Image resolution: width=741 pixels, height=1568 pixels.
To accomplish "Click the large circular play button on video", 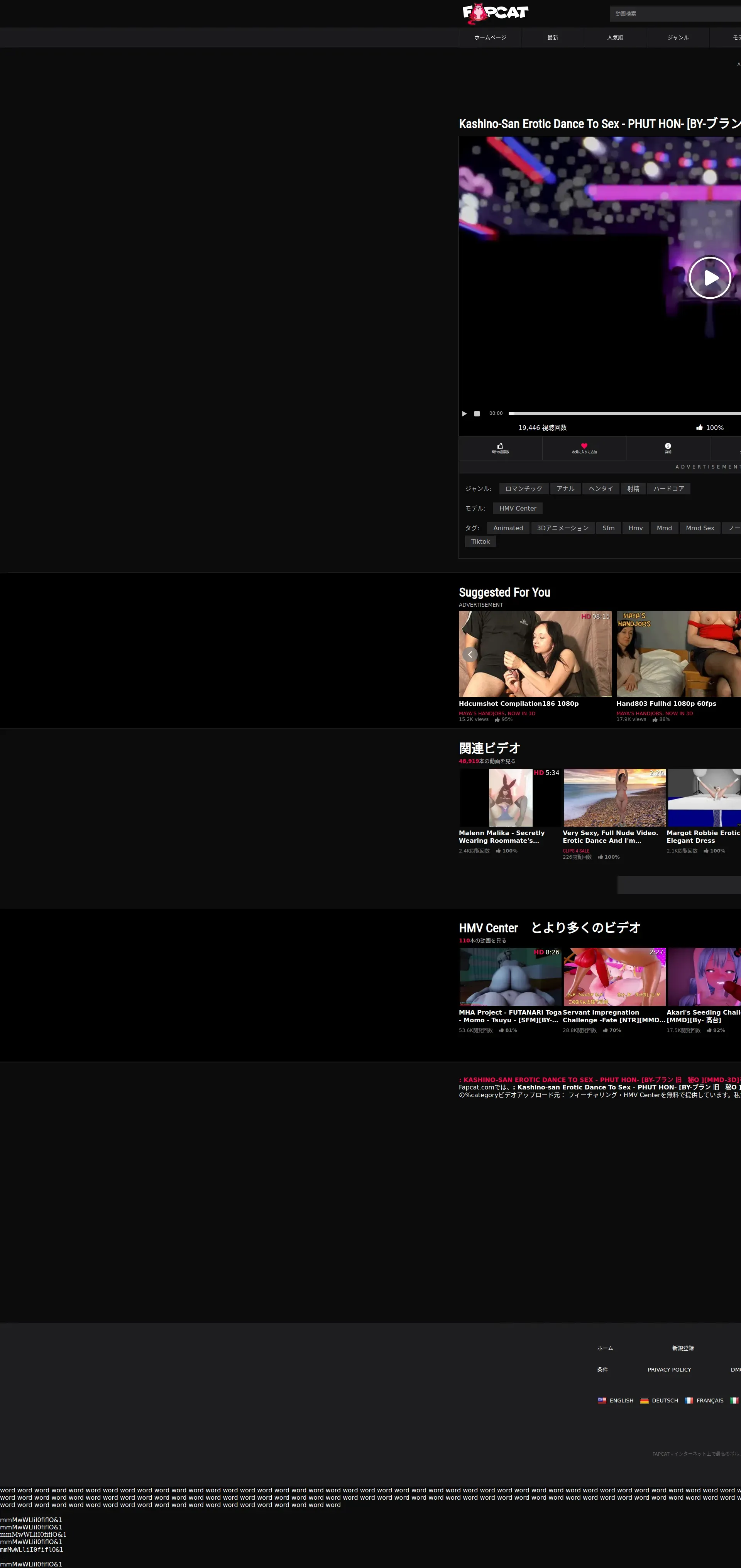I will coord(709,277).
